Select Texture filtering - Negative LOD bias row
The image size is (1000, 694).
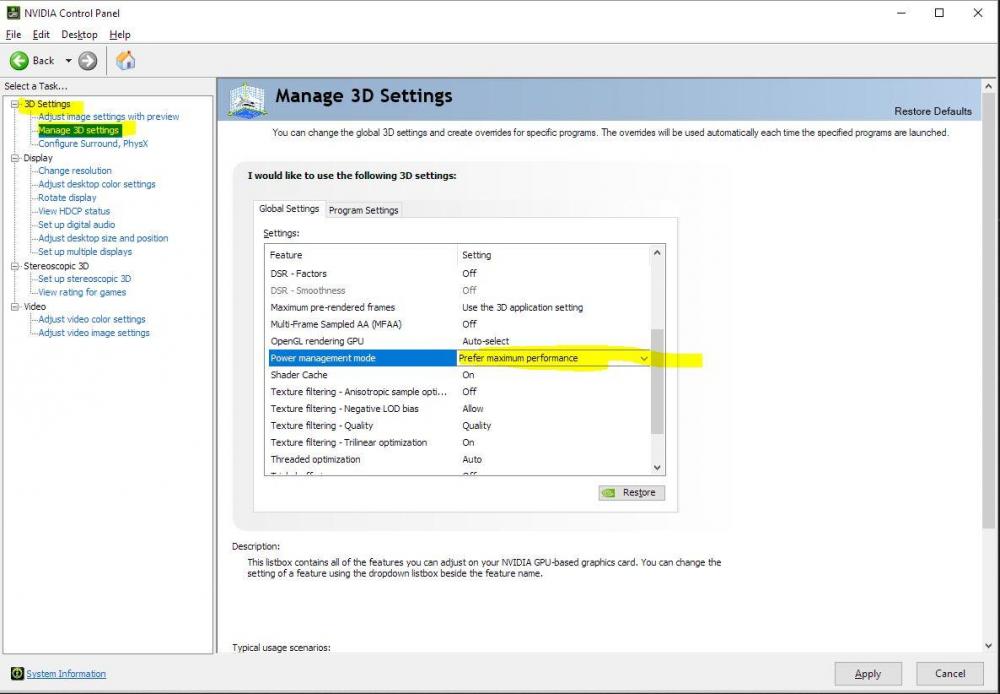pos(458,409)
